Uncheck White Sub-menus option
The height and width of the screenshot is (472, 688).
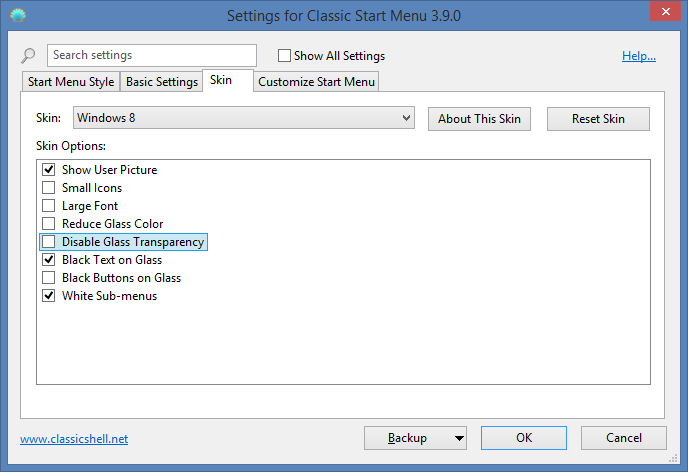click(49, 296)
